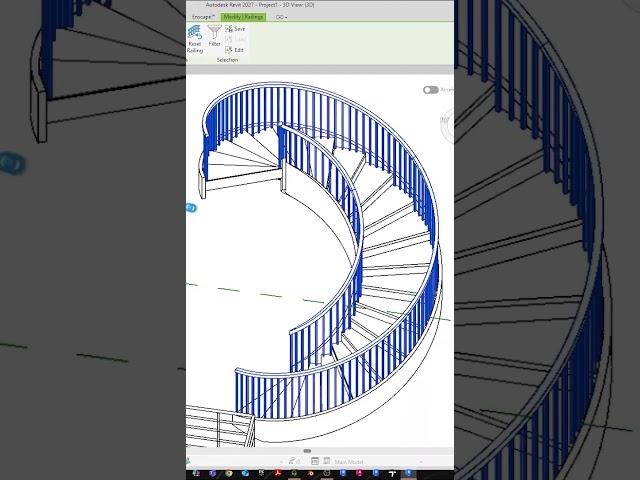The image size is (640, 480).
Task: Edit the saved selection set
Action: coord(234,50)
